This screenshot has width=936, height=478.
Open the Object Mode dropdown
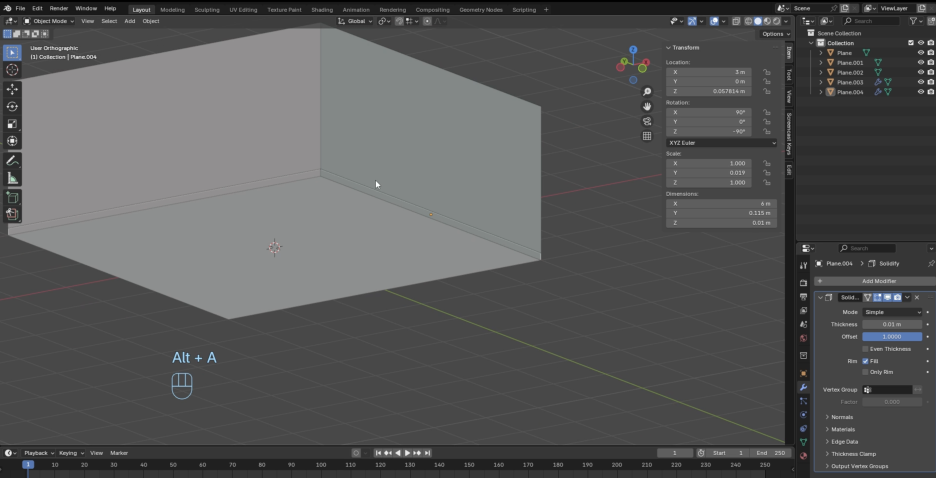click(x=48, y=21)
